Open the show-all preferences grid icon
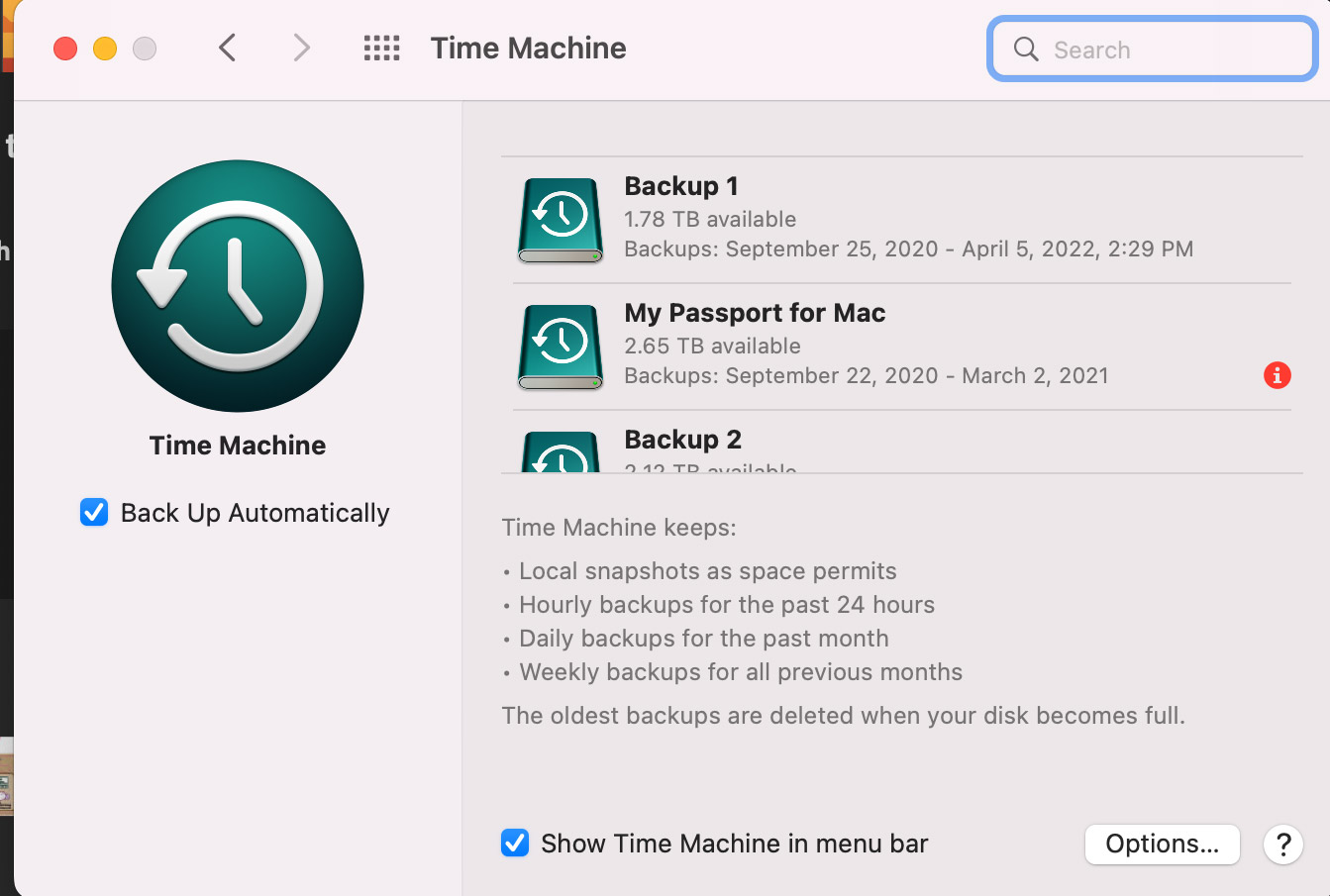Screen dimensions: 1330x896 381,49
